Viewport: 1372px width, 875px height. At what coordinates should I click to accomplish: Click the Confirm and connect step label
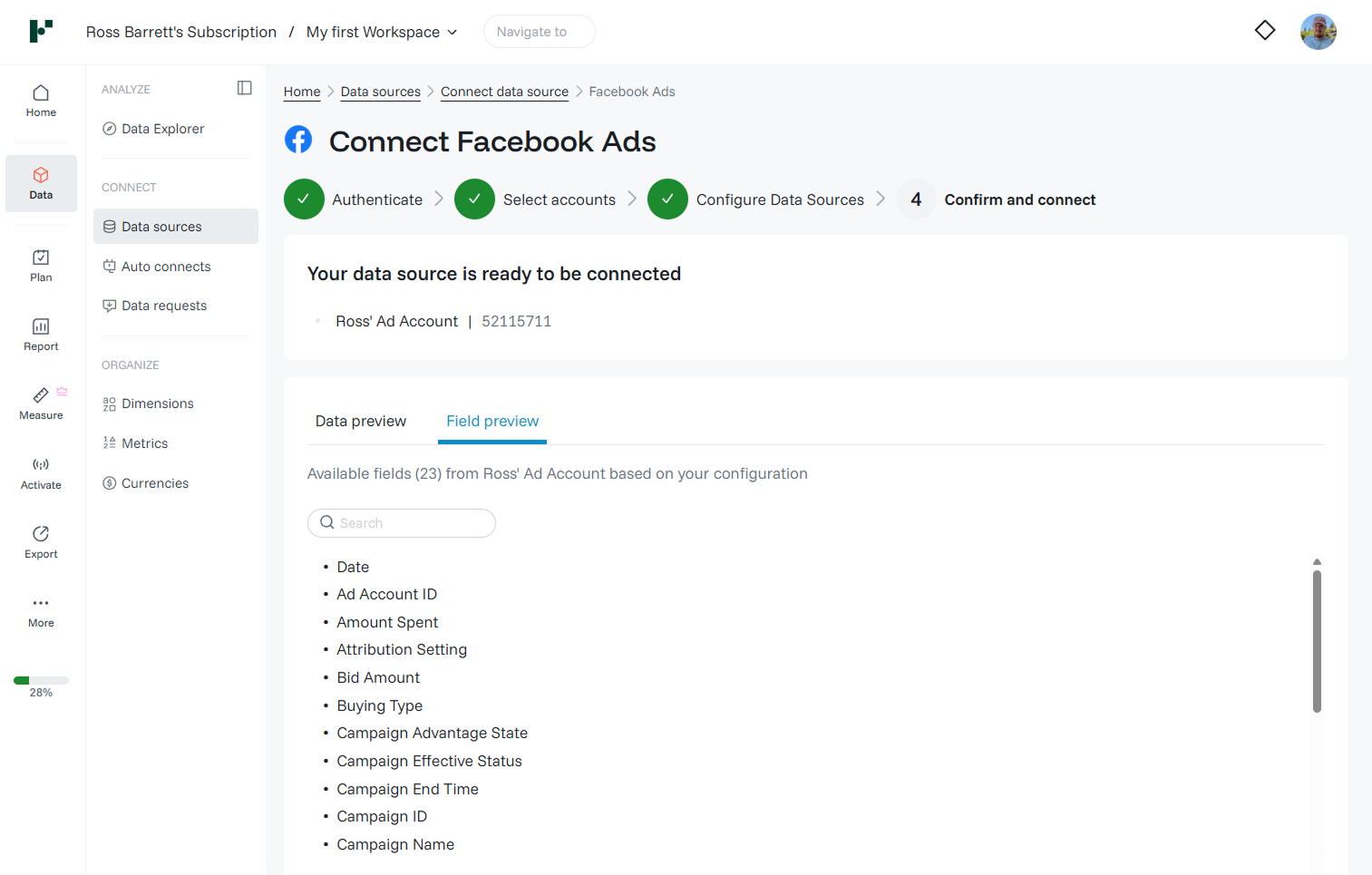pos(1020,199)
